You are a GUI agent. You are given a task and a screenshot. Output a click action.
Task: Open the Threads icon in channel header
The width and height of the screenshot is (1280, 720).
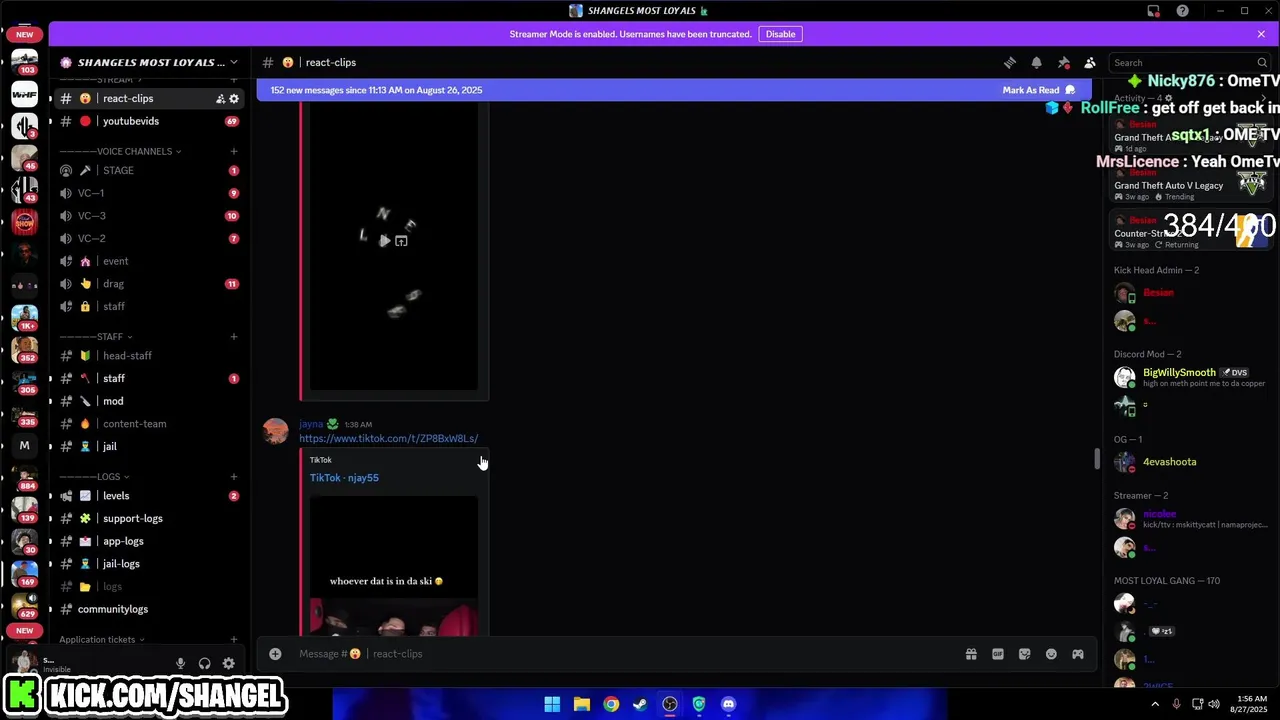pyautogui.click(x=1010, y=62)
